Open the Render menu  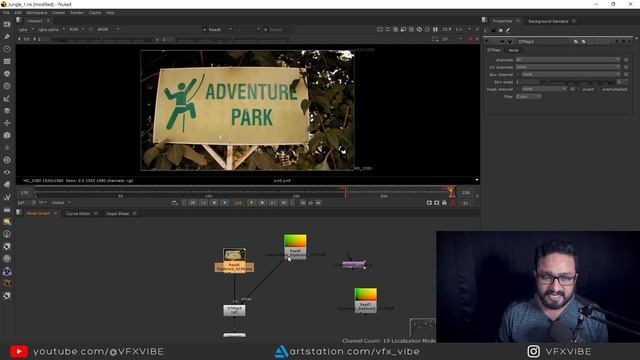[77, 13]
